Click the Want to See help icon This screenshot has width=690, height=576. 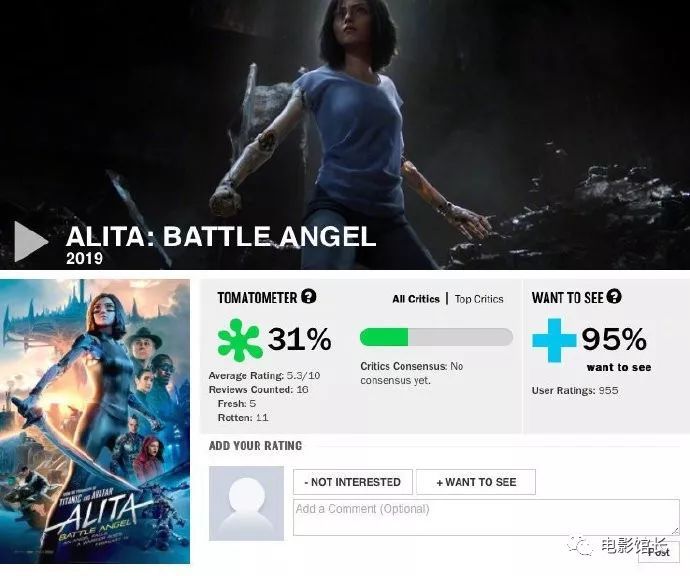614,297
